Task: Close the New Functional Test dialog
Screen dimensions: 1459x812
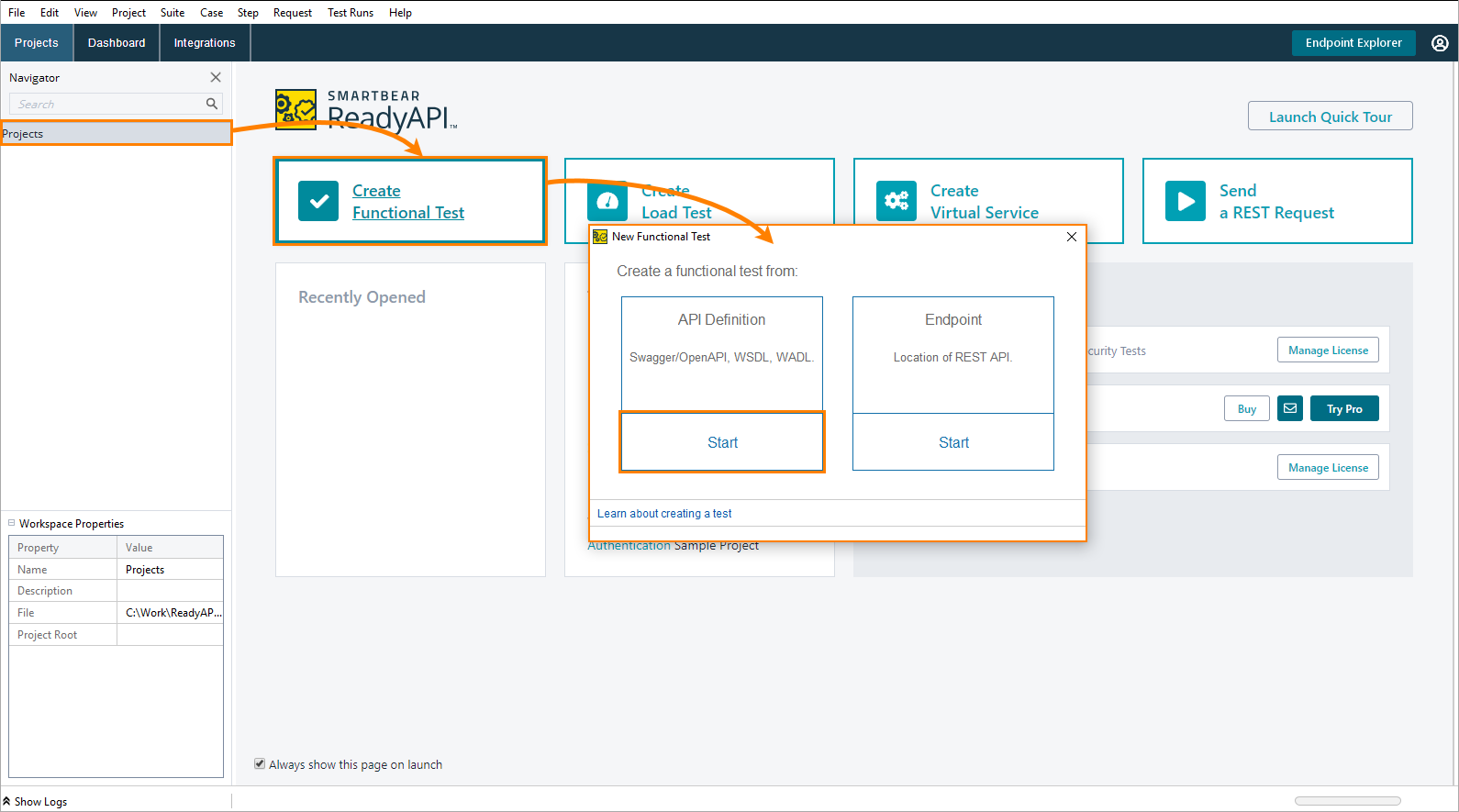Action: click(x=1072, y=237)
